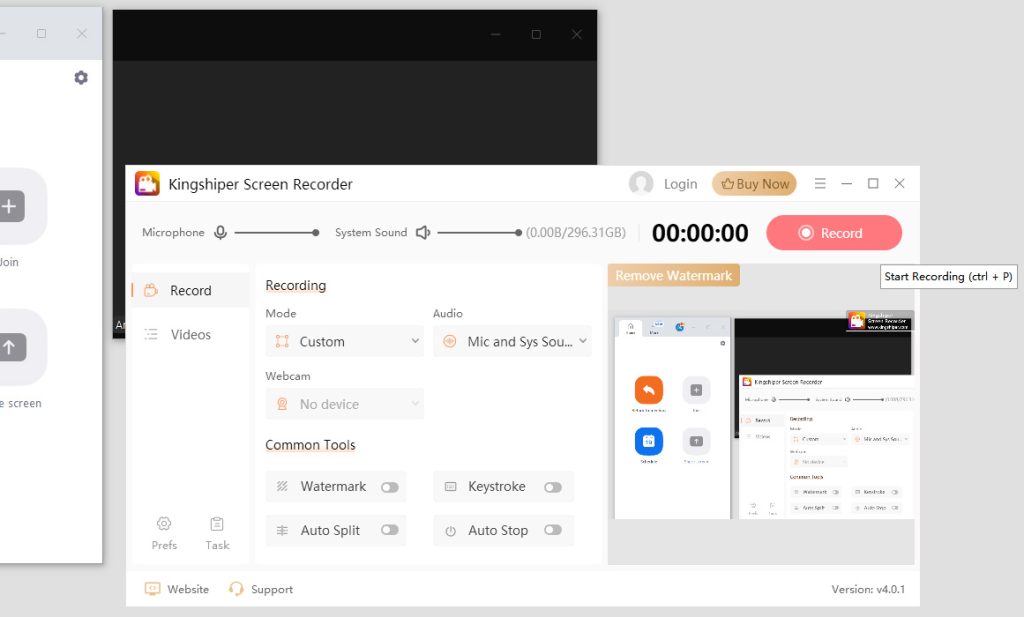Screen dimensions: 1024x617
Task: Enable the Auto Stop switch
Action: pyautogui.click(x=553, y=530)
